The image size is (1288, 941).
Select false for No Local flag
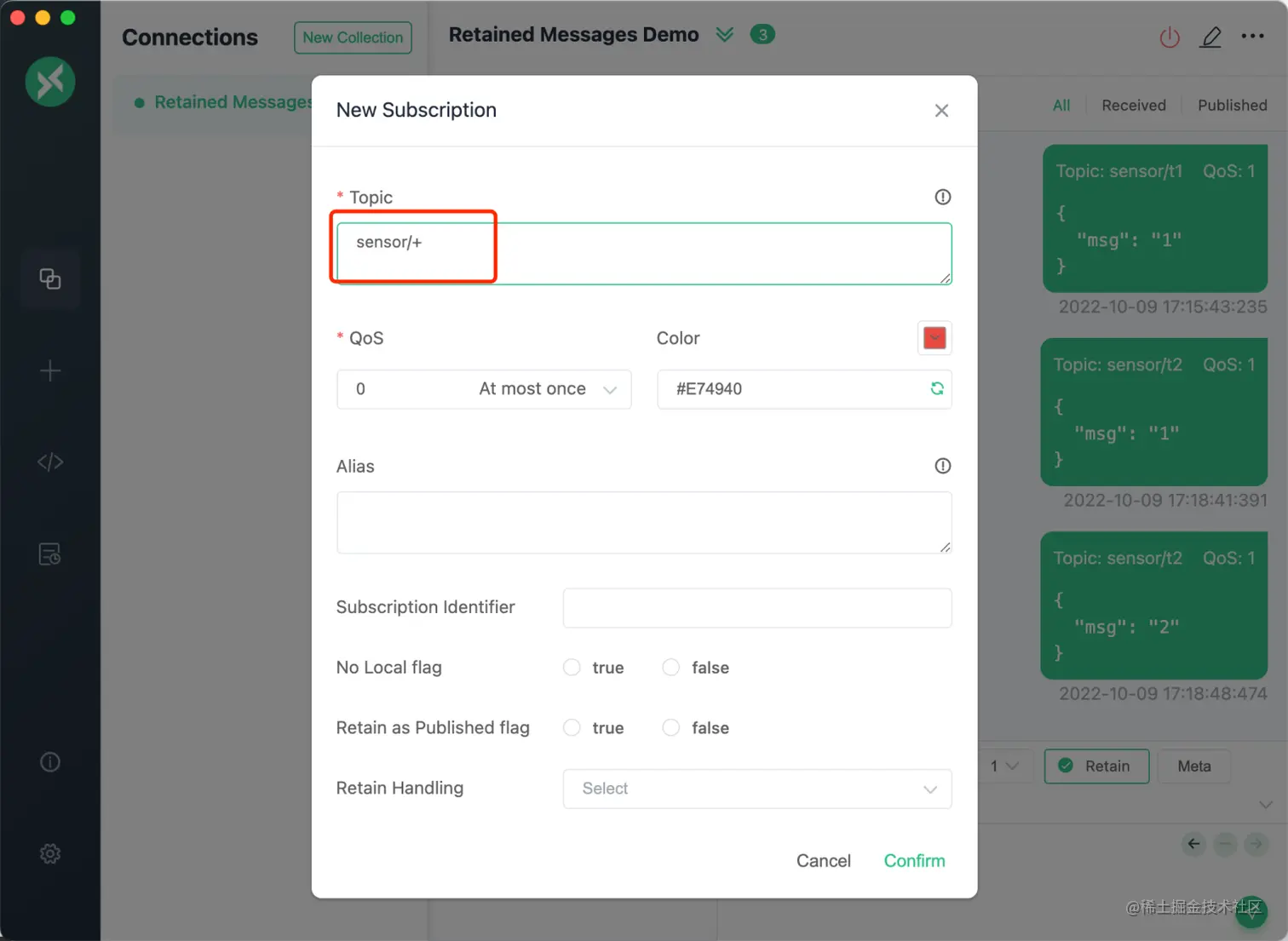[x=671, y=667]
